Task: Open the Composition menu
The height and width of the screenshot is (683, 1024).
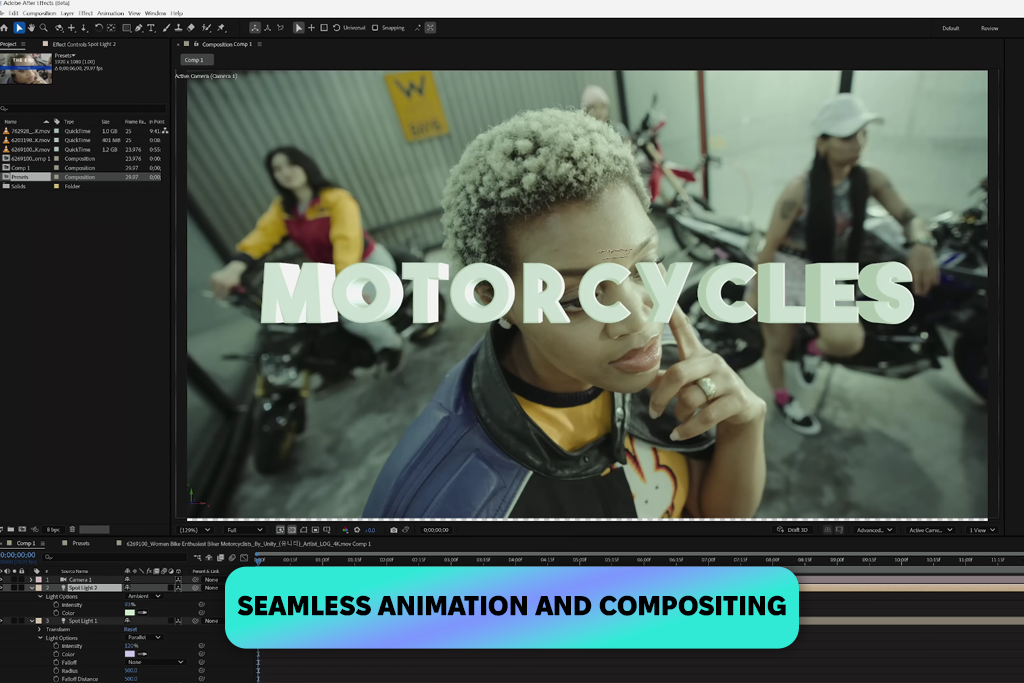Action: (x=39, y=13)
